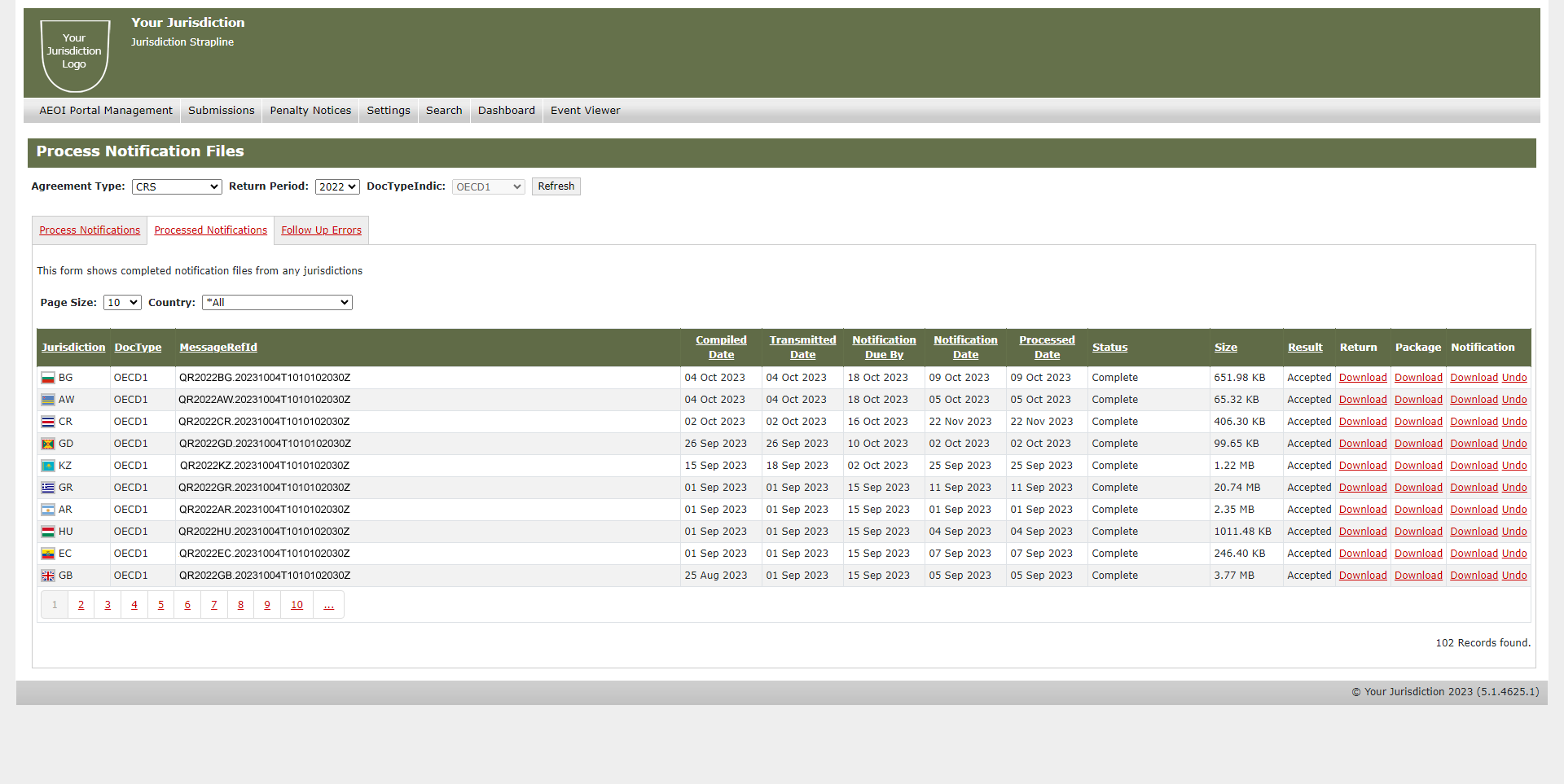Sort by DocType column header

138,348
